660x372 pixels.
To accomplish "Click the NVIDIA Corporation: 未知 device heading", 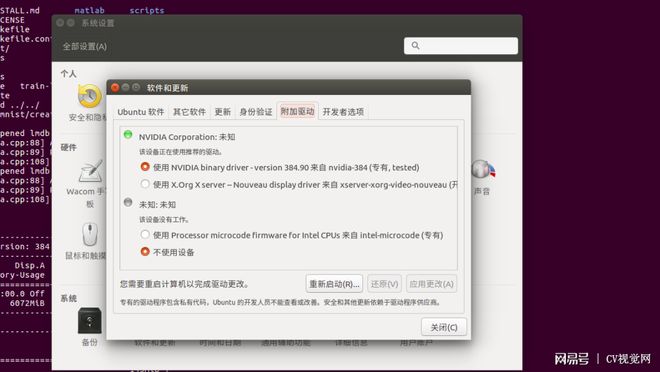I will pos(187,137).
